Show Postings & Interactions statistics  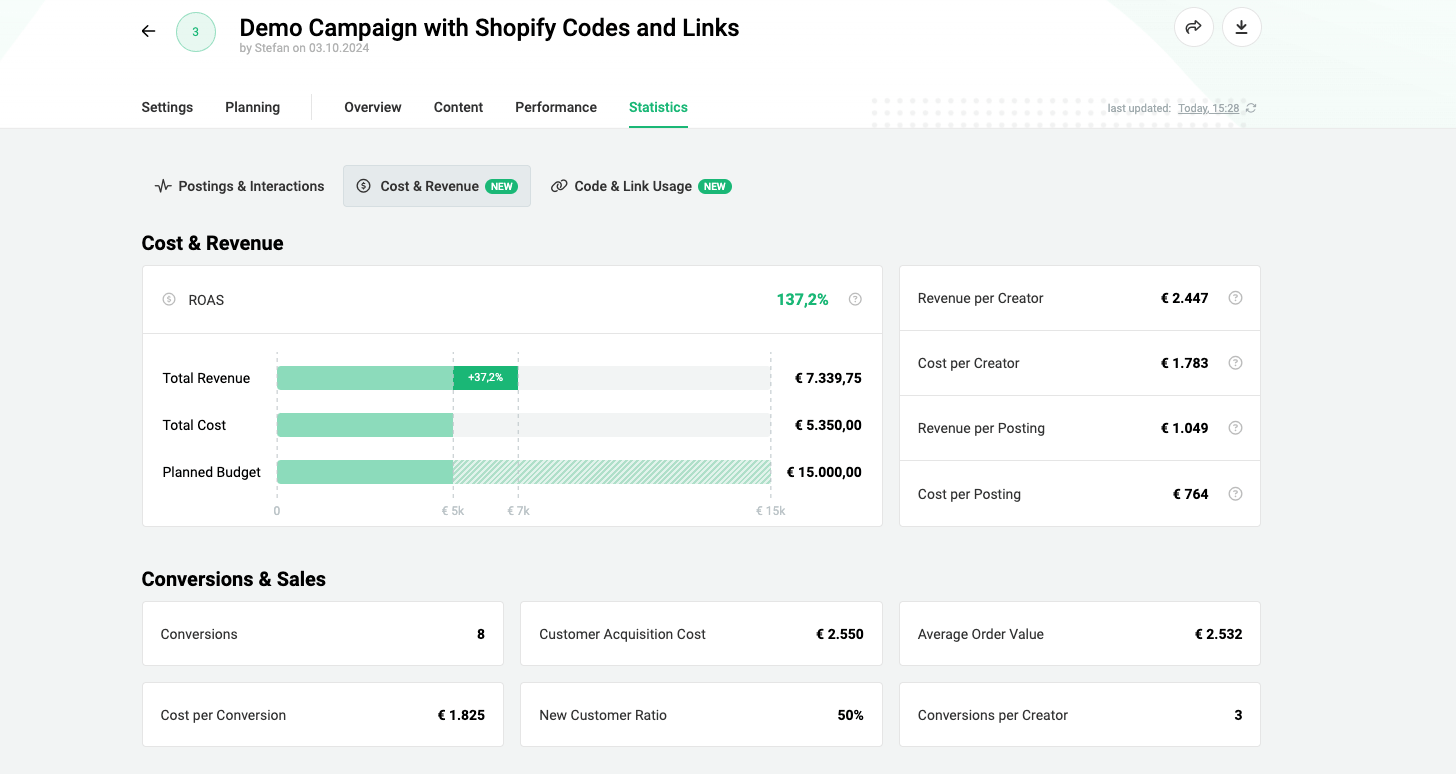pyautogui.click(x=240, y=186)
